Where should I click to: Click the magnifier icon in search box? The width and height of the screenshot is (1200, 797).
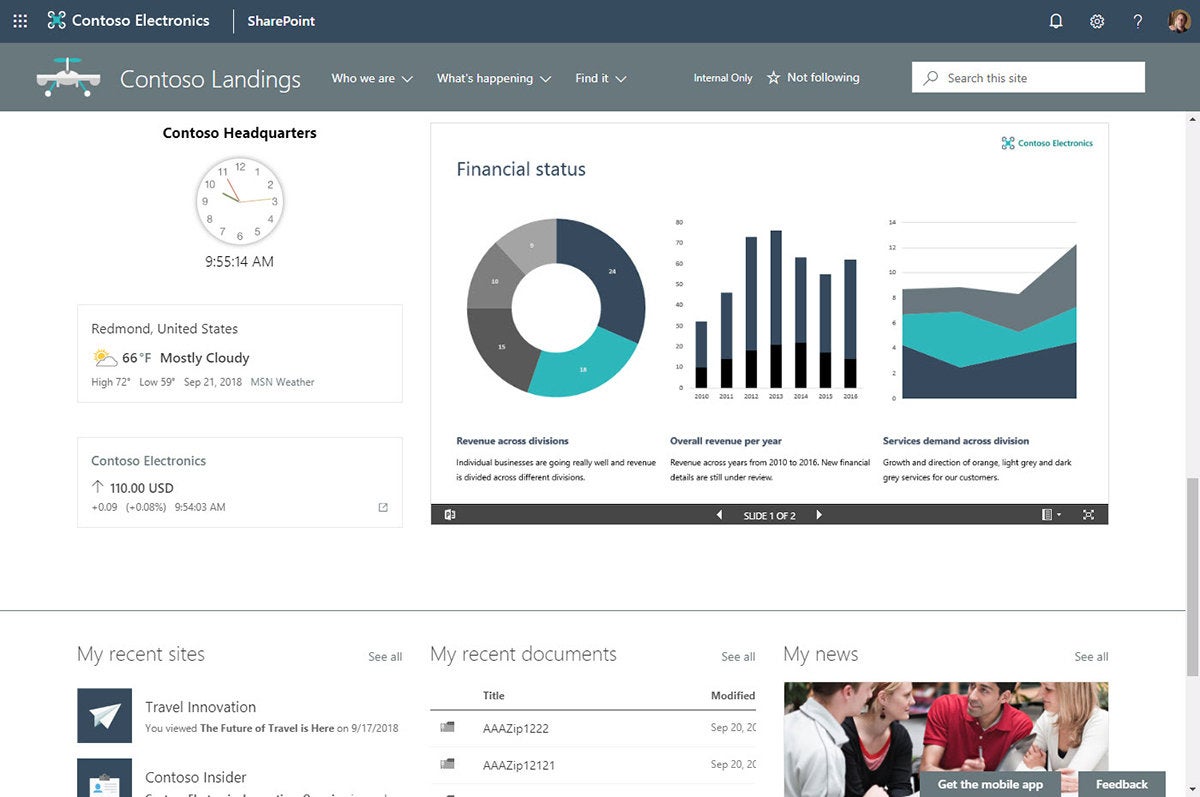click(x=931, y=78)
